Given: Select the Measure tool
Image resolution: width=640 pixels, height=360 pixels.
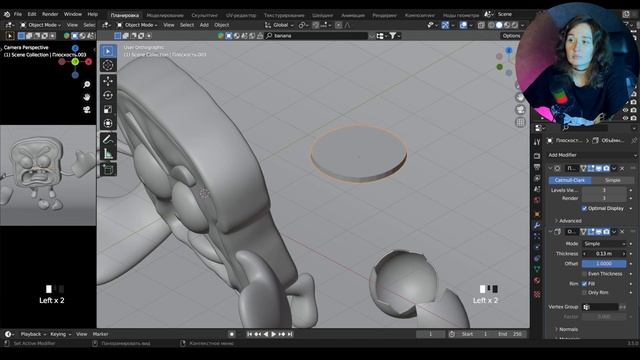Looking at the screenshot, I should (108, 153).
